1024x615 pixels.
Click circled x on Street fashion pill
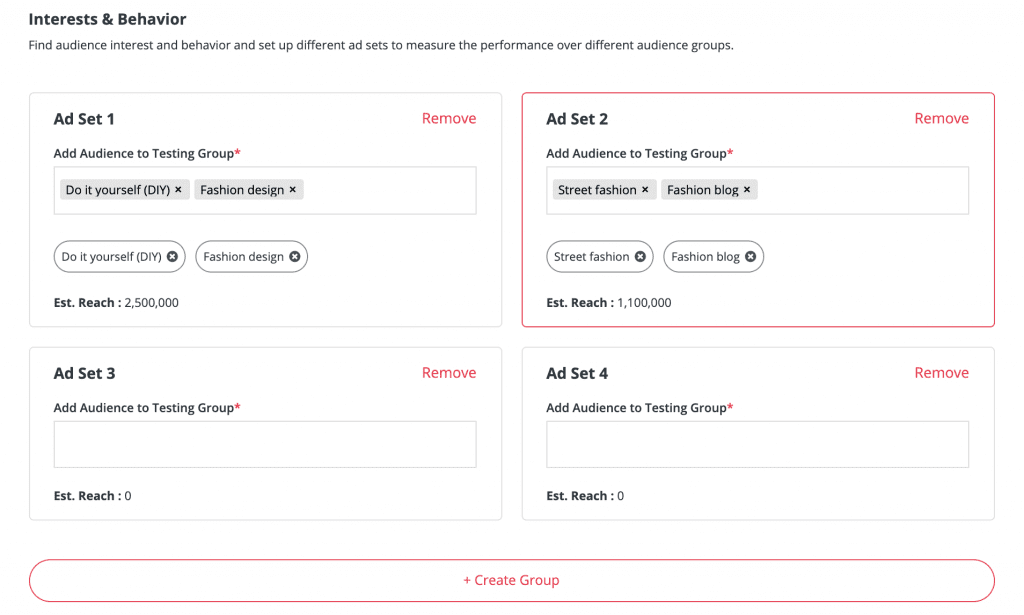641,257
